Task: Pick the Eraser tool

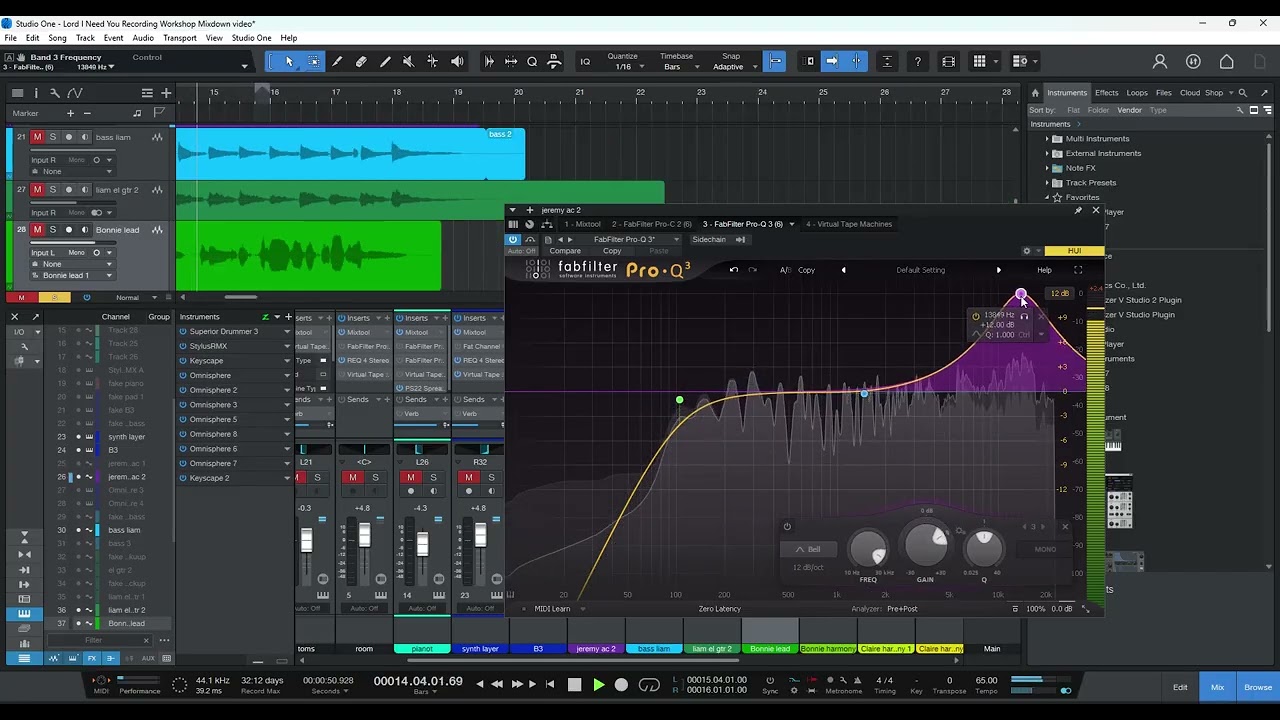Action: (361, 61)
